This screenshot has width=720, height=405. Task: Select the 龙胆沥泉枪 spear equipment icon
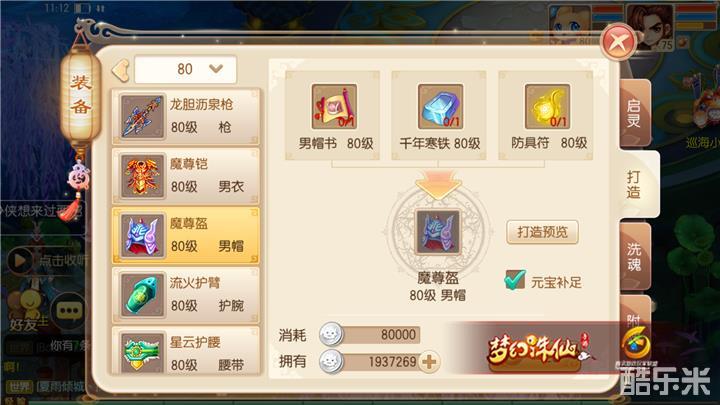tap(142, 116)
